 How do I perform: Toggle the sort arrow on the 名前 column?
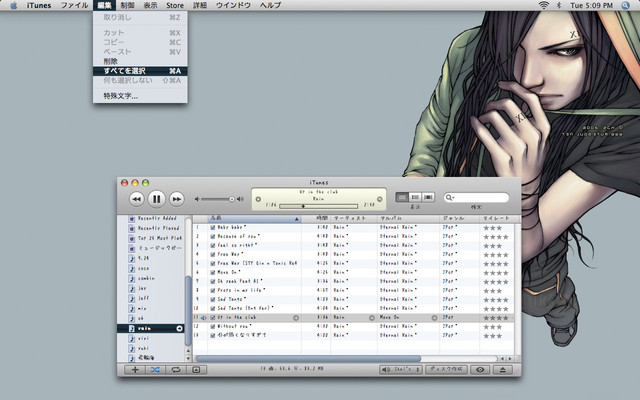coord(297,220)
